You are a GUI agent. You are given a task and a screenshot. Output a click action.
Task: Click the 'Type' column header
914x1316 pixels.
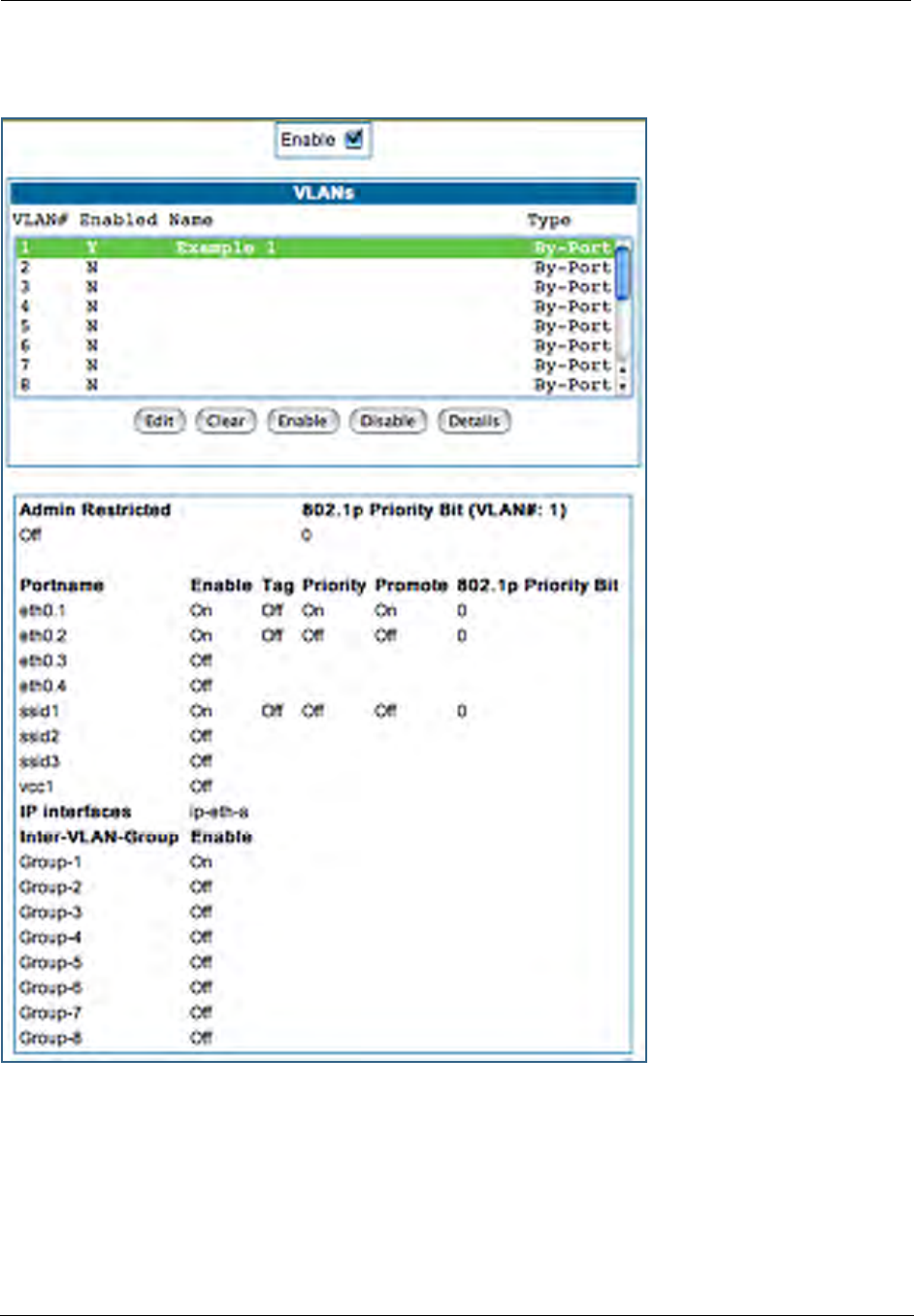[549, 220]
